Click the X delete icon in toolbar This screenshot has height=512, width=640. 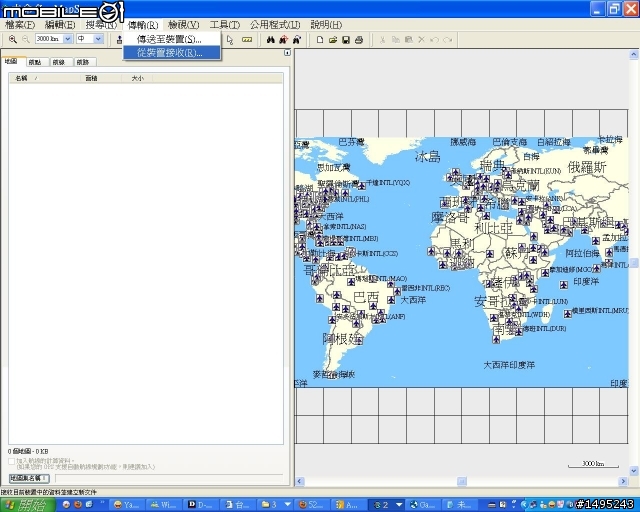click(x=422, y=40)
